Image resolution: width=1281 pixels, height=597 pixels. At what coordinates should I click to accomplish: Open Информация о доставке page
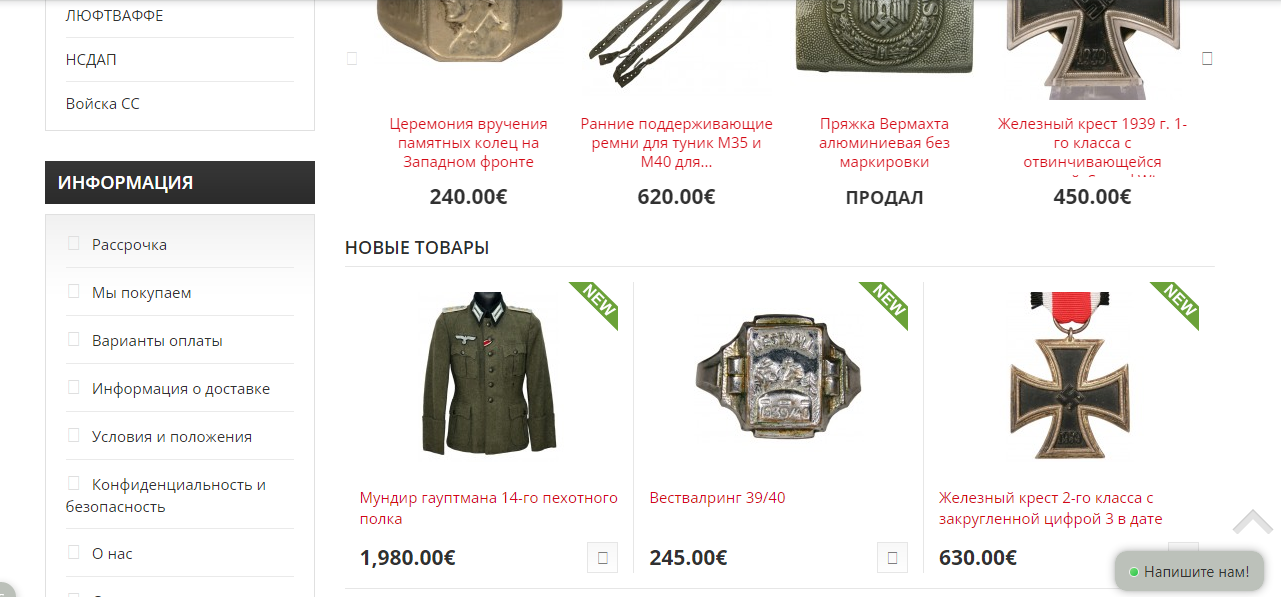pos(181,389)
